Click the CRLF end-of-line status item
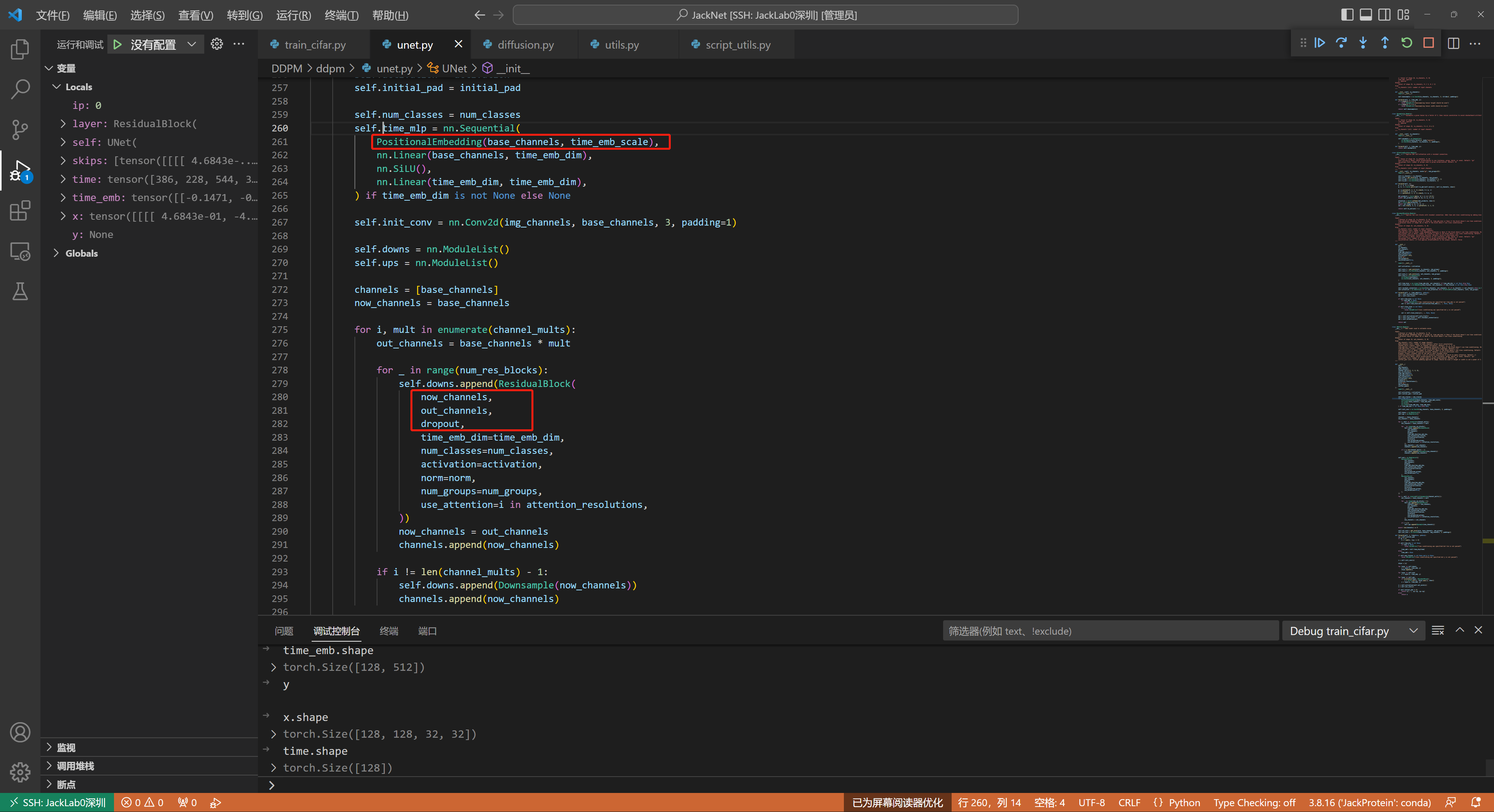Image resolution: width=1494 pixels, height=812 pixels. pyautogui.click(x=1129, y=802)
